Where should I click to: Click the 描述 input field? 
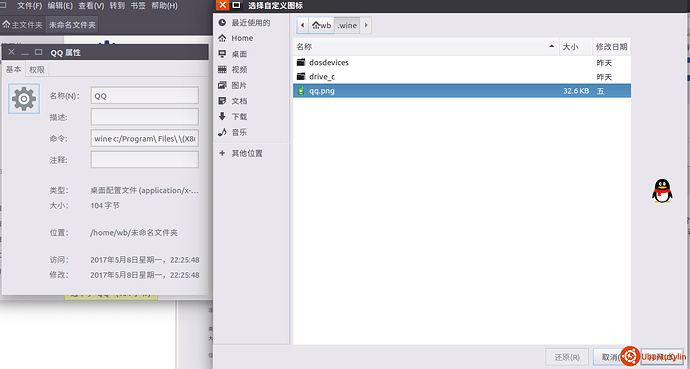tap(145, 117)
